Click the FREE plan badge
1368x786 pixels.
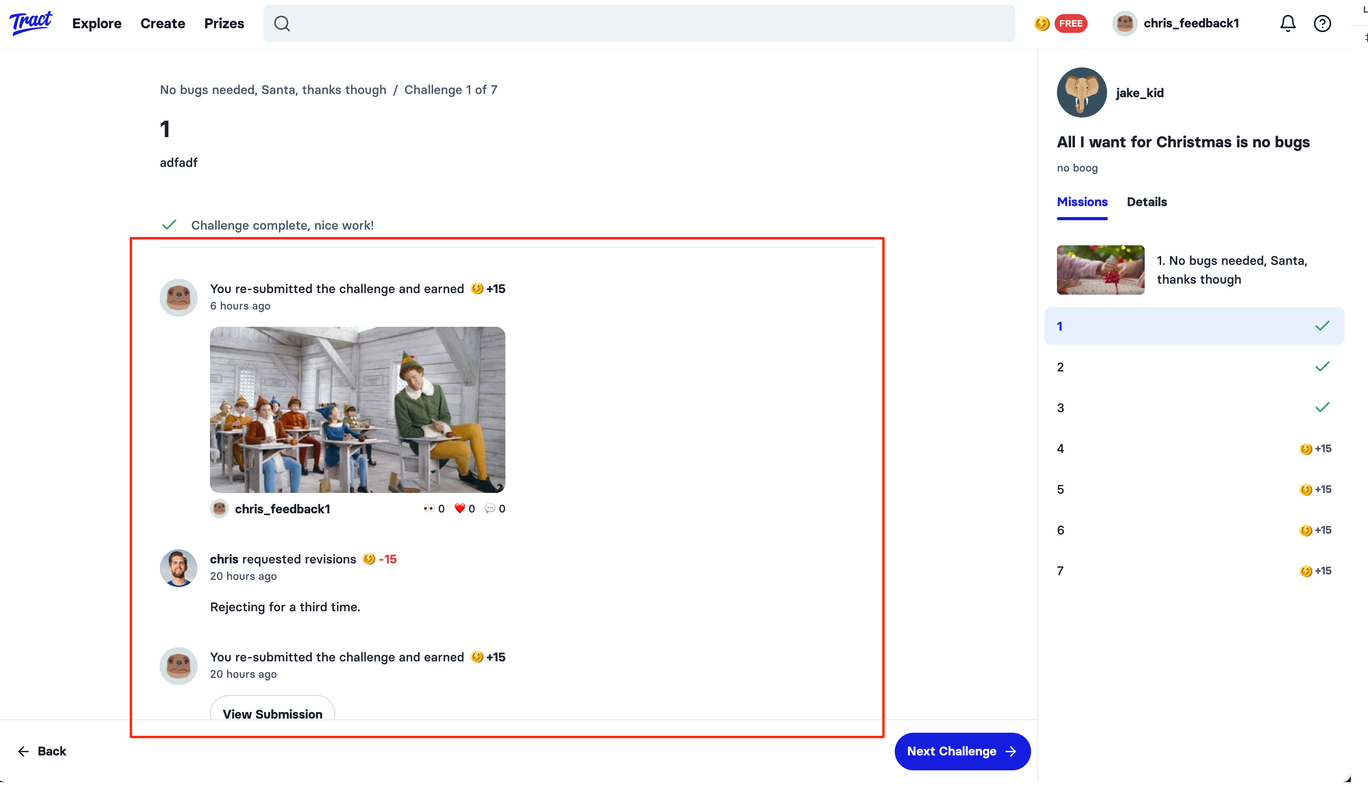(1071, 24)
